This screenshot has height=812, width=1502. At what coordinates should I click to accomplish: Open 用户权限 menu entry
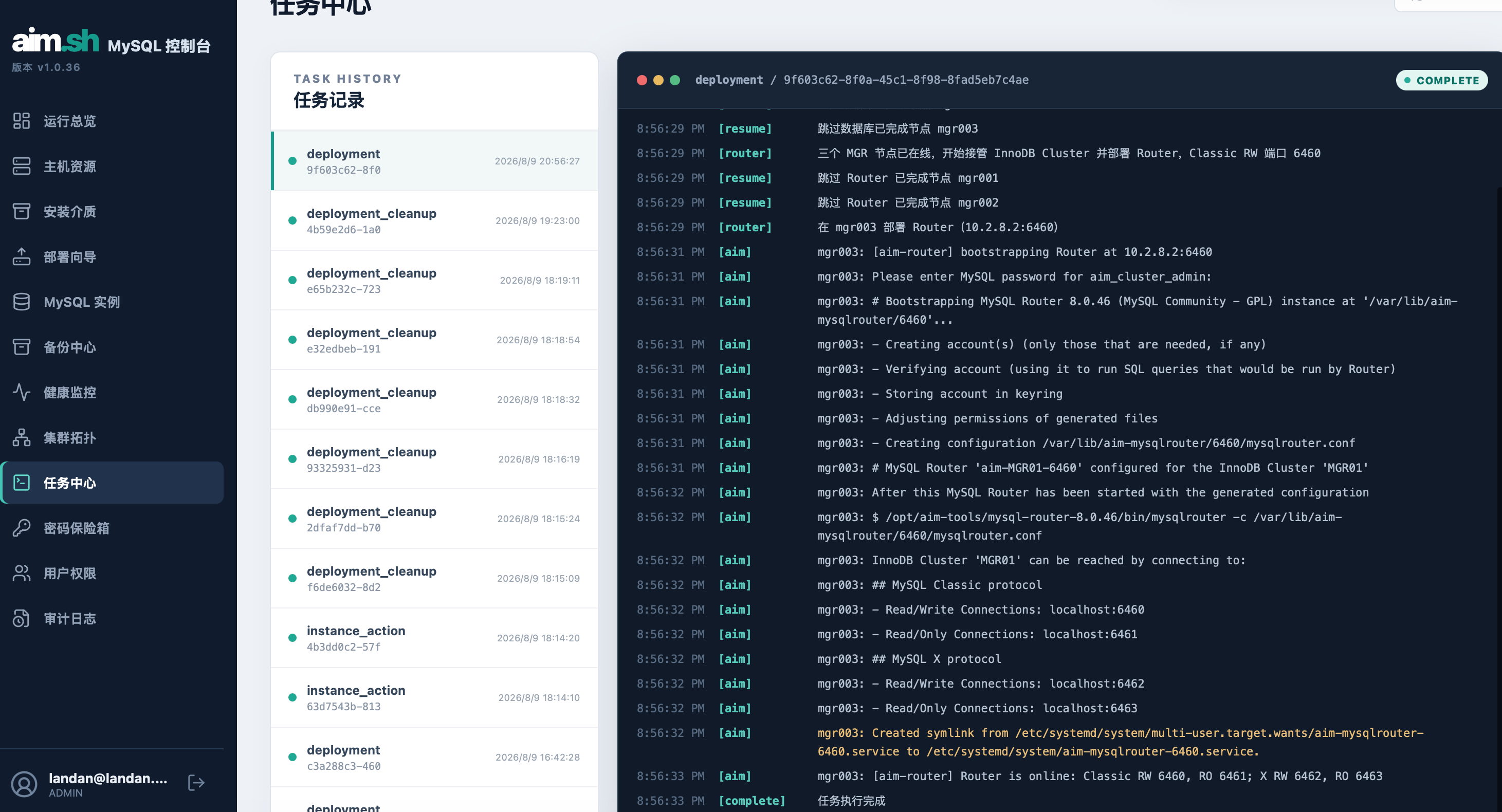113,573
